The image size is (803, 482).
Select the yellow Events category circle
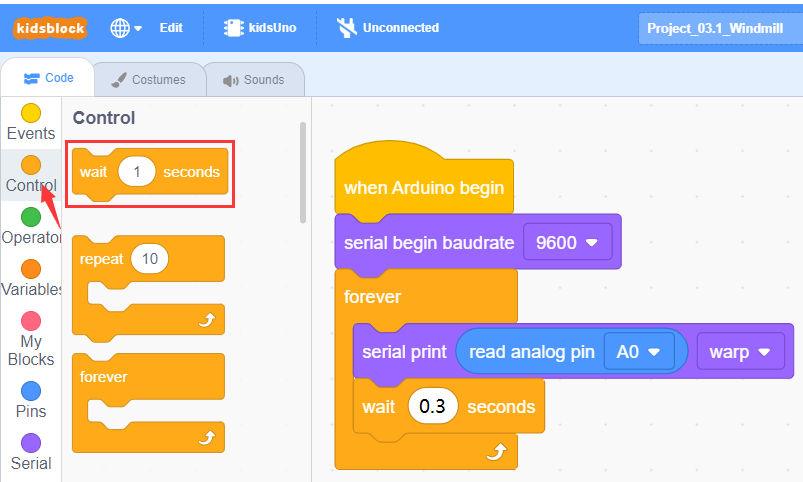click(x=31, y=113)
